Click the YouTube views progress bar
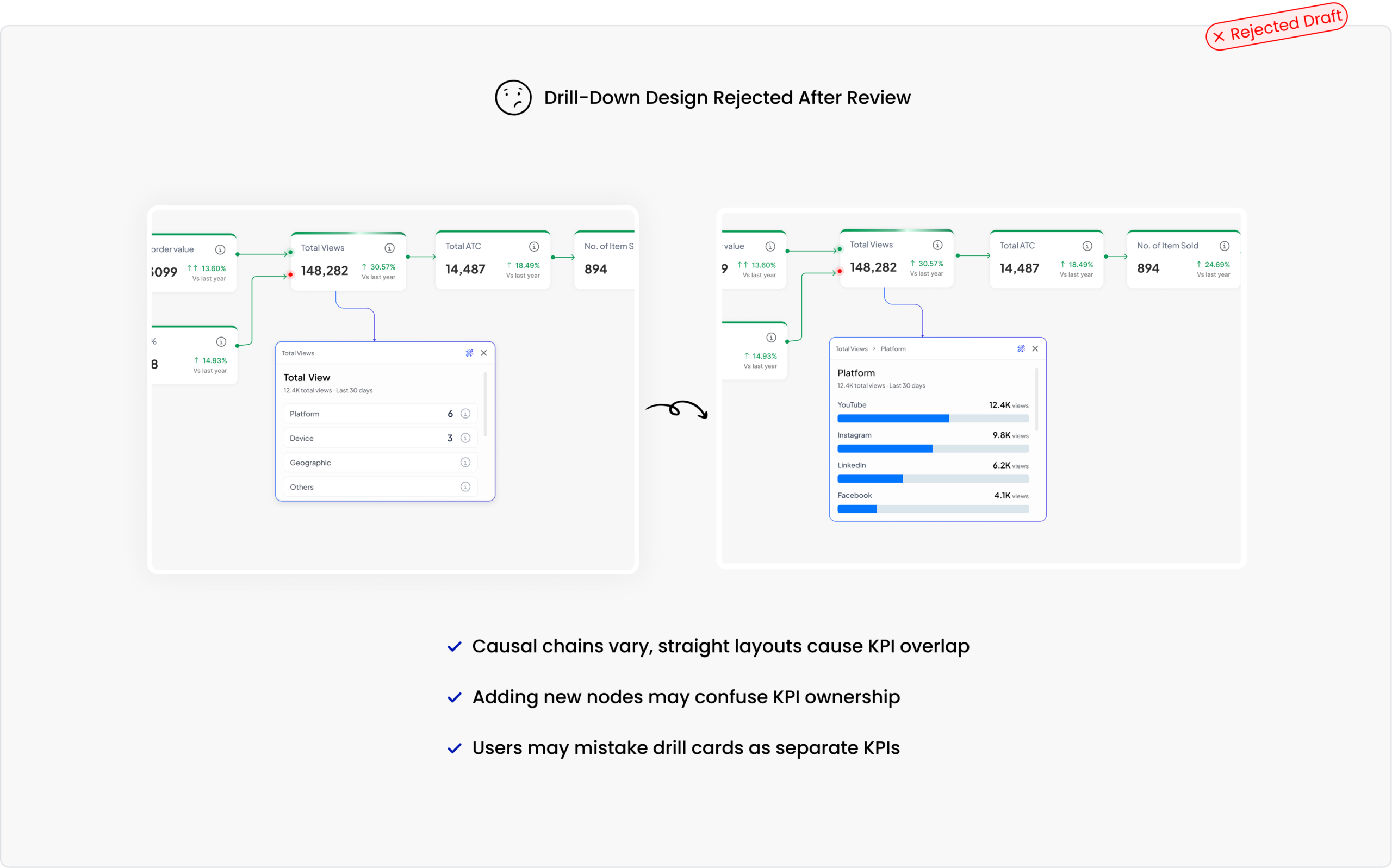The width and height of the screenshot is (1392, 868). [933, 419]
